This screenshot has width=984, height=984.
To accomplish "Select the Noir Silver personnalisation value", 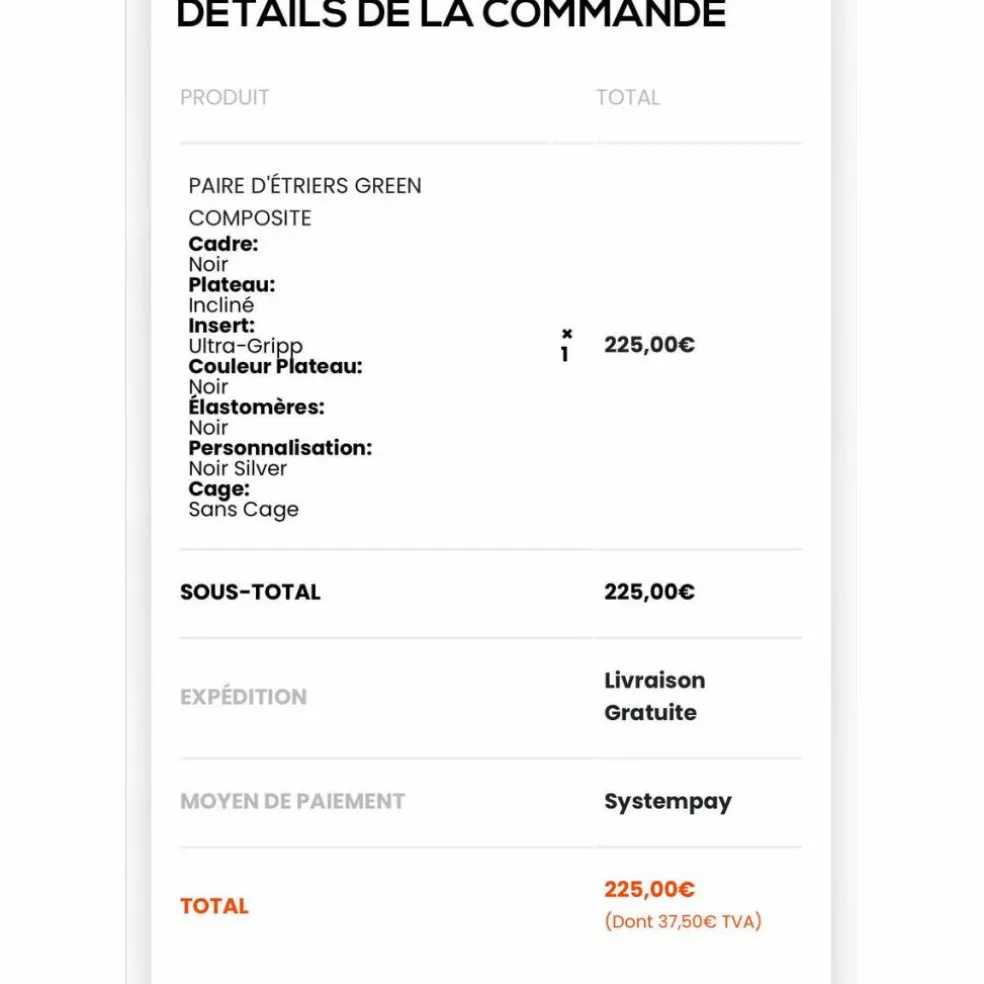I will (x=238, y=468).
